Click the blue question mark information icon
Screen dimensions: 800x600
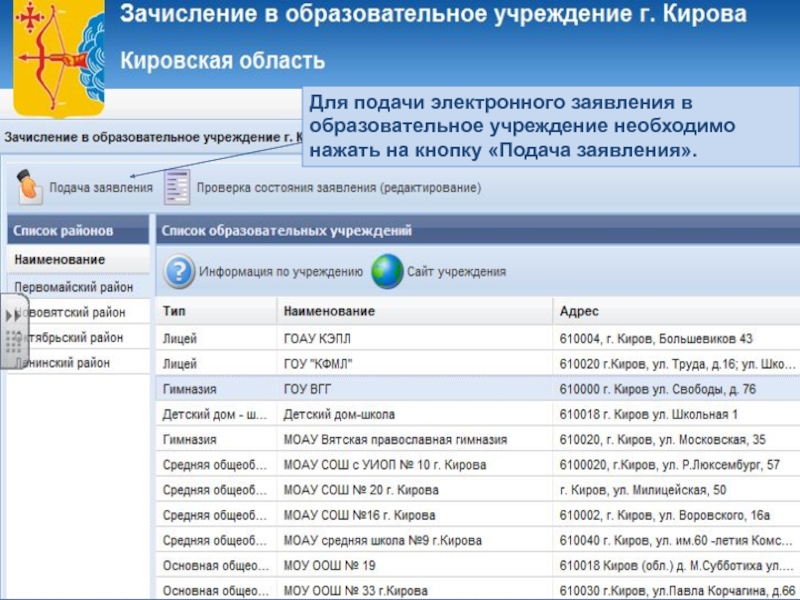pos(179,271)
